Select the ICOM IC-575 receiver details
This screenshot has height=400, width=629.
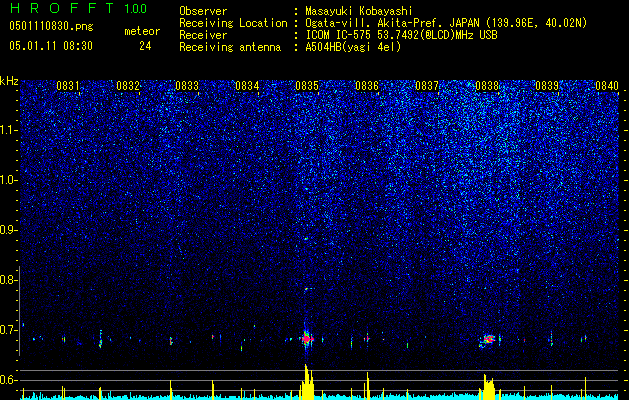tap(401, 35)
